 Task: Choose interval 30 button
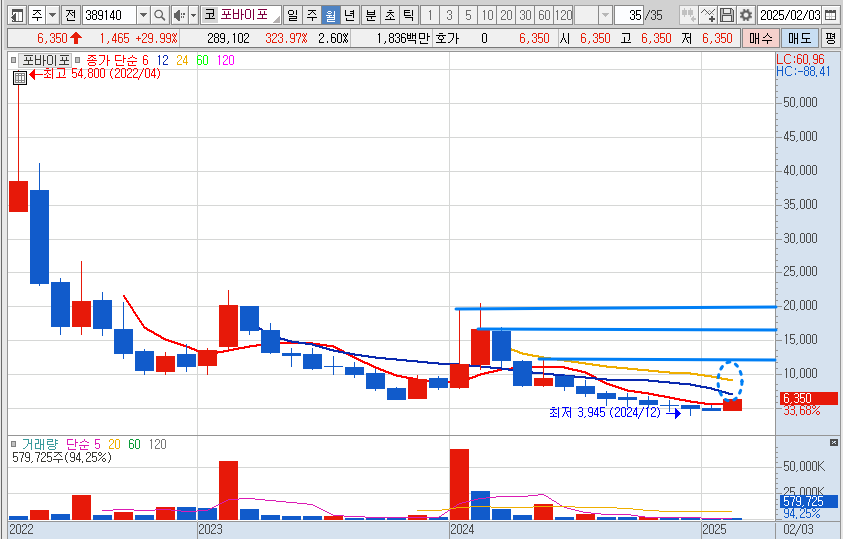click(525, 15)
